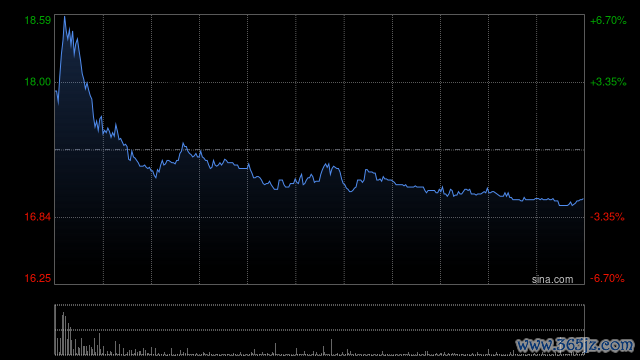Click the +3.35% percentage label
Viewport: 640px width, 360px height.
[608, 82]
